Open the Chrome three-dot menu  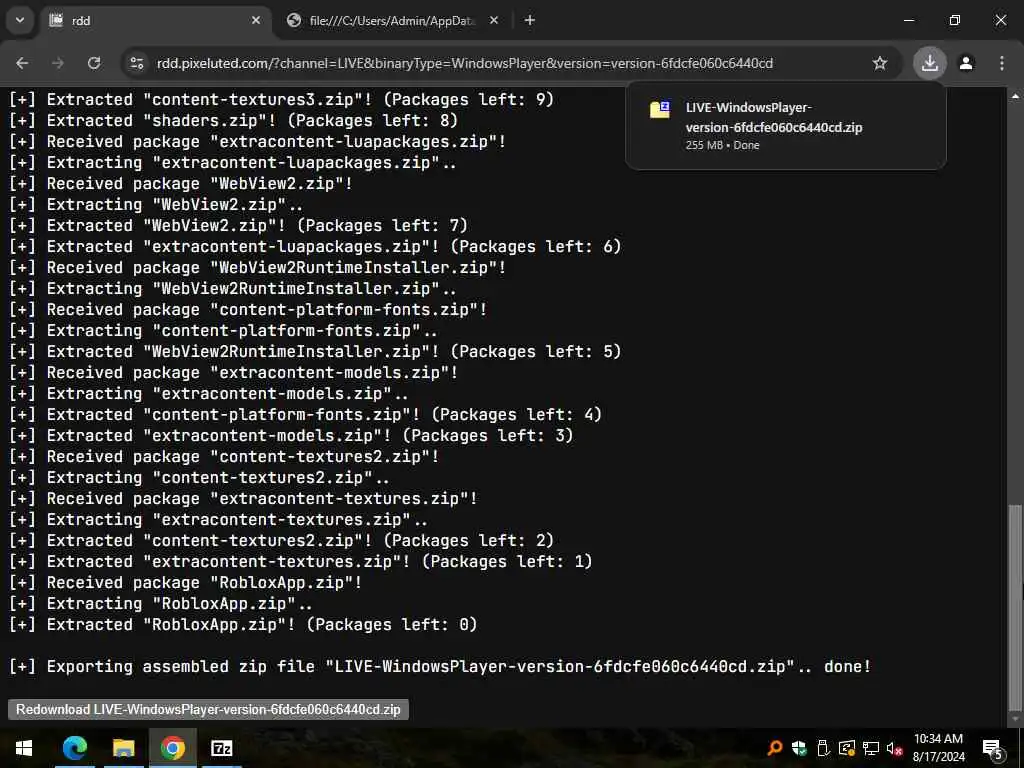(x=1002, y=63)
